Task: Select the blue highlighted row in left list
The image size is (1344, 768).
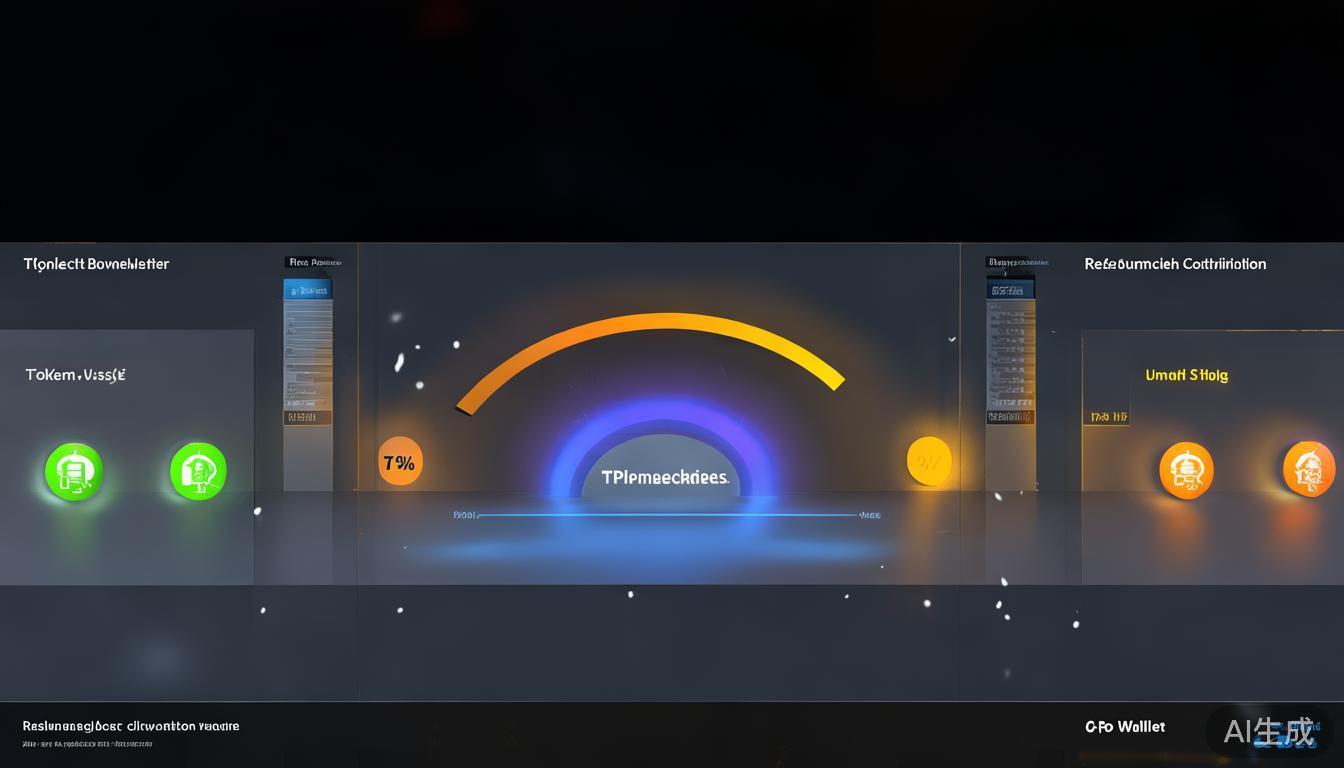Action: pyautogui.click(x=308, y=290)
